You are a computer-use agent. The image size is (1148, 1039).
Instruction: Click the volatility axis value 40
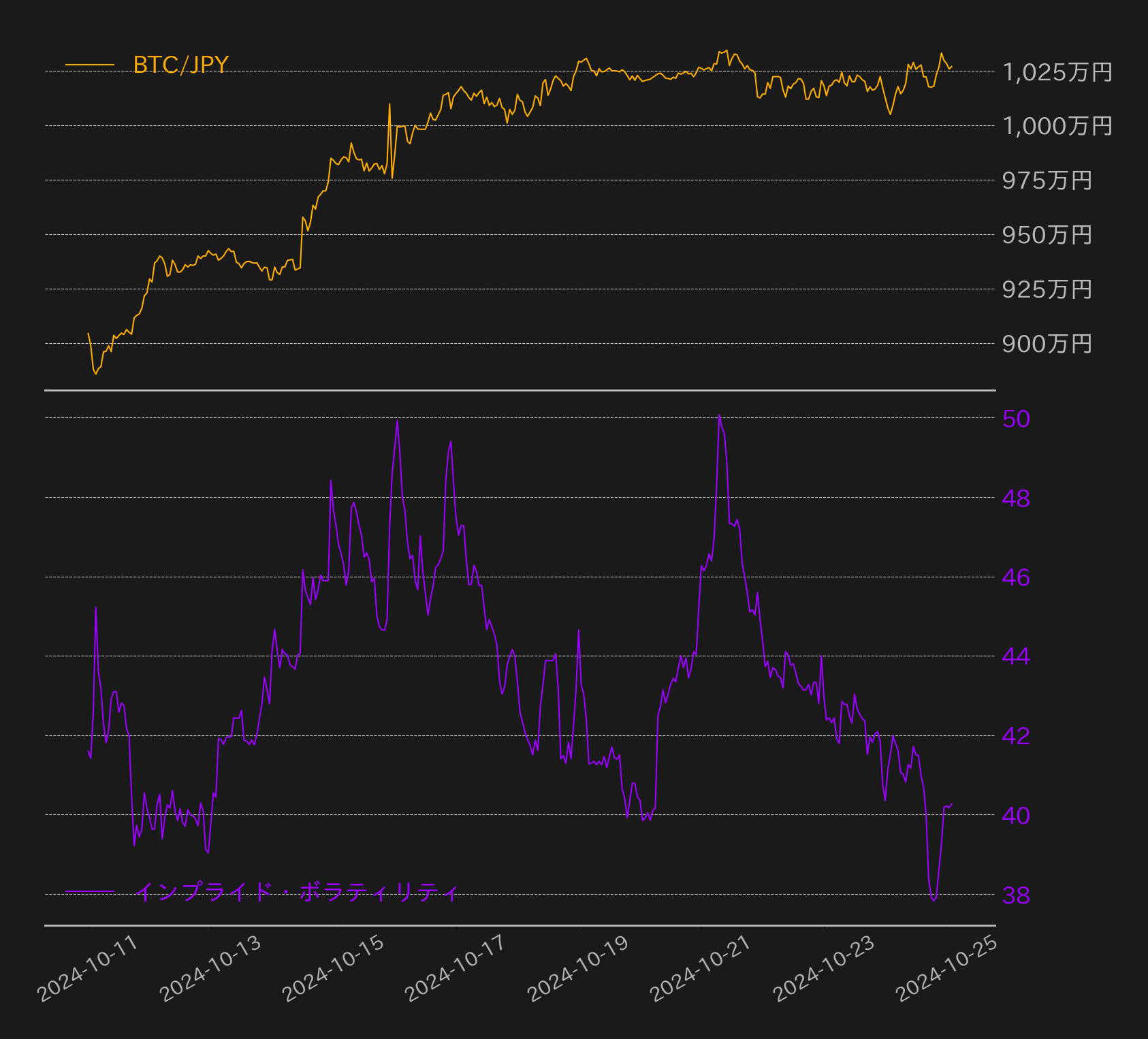(1016, 816)
